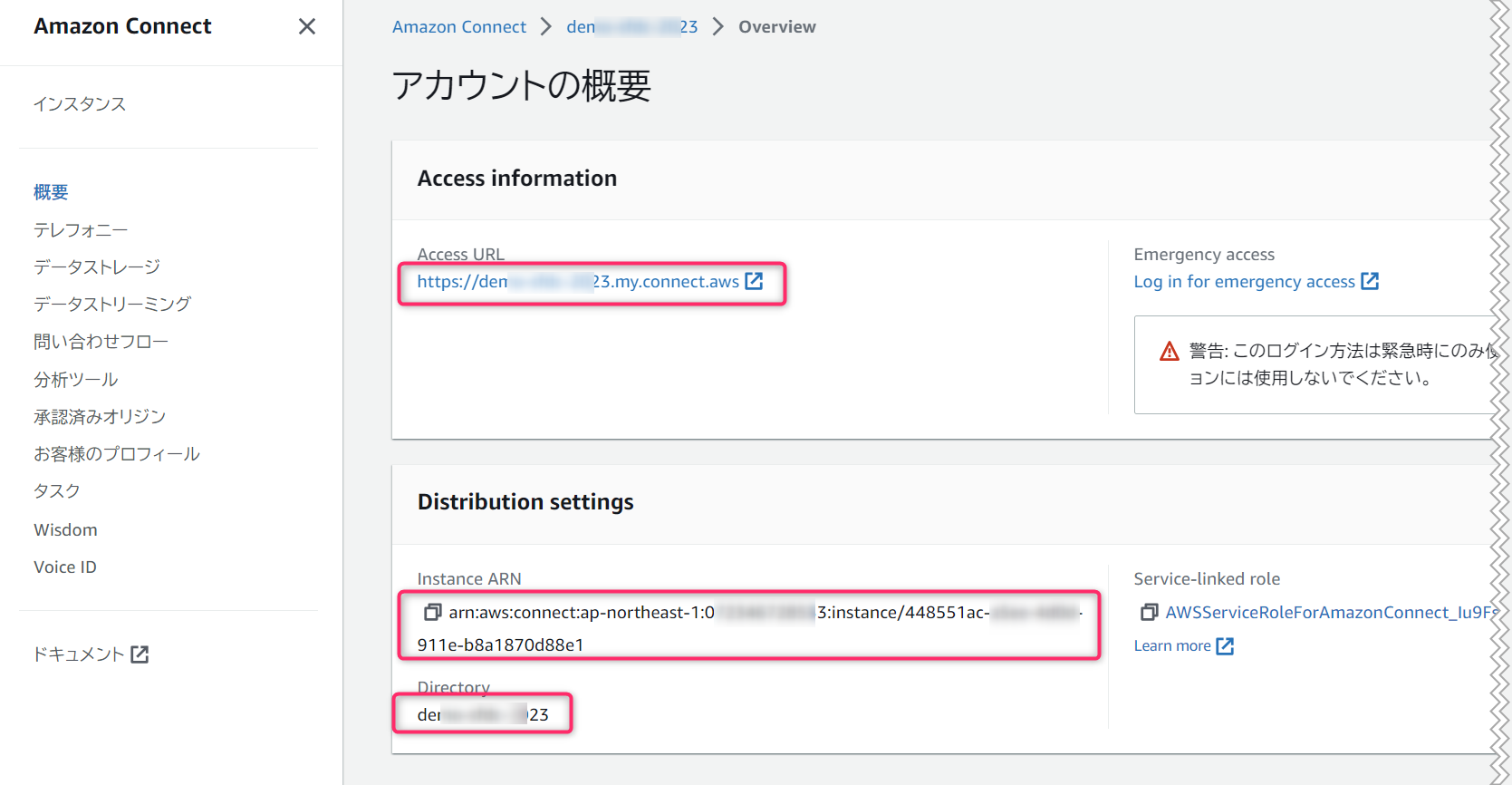Copy the service-linked role name icon

1149,613
